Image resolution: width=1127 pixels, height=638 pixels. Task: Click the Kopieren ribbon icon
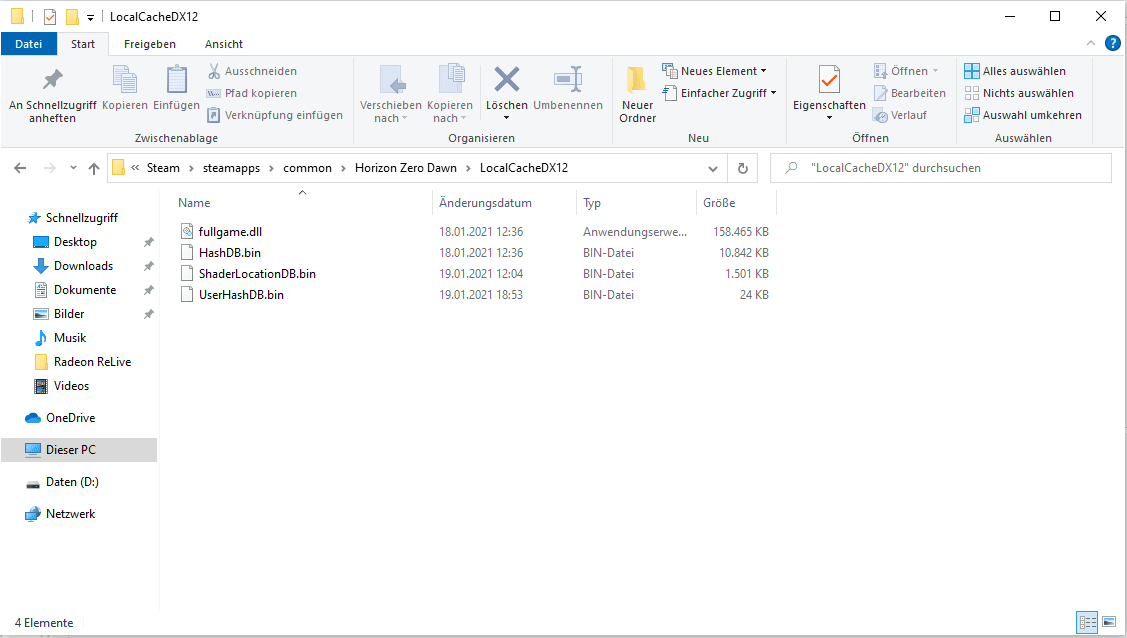[x=125, y=80]
